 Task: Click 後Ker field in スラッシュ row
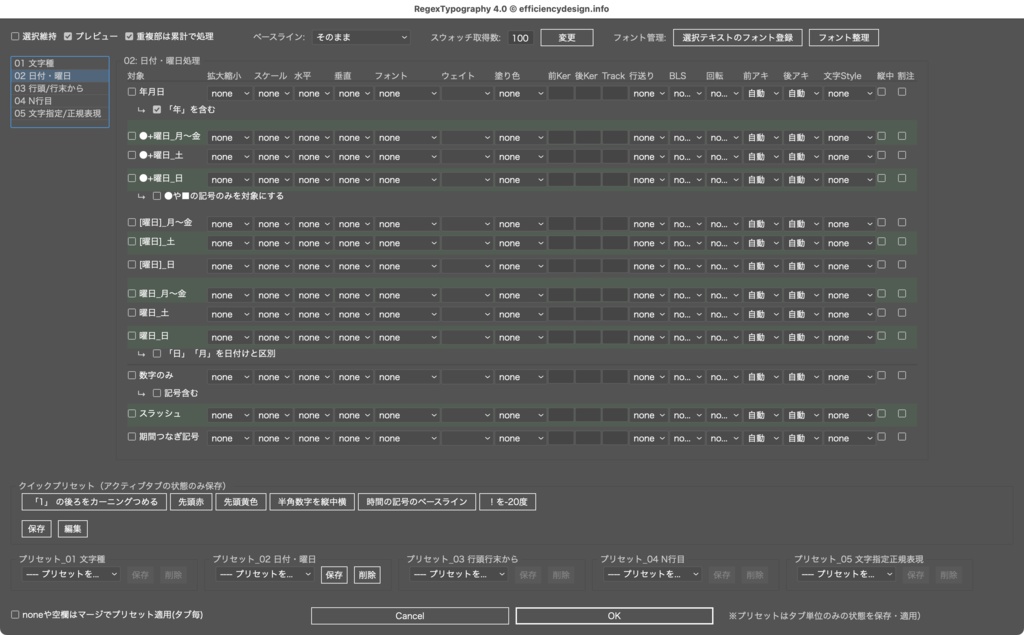coord(587,415)
